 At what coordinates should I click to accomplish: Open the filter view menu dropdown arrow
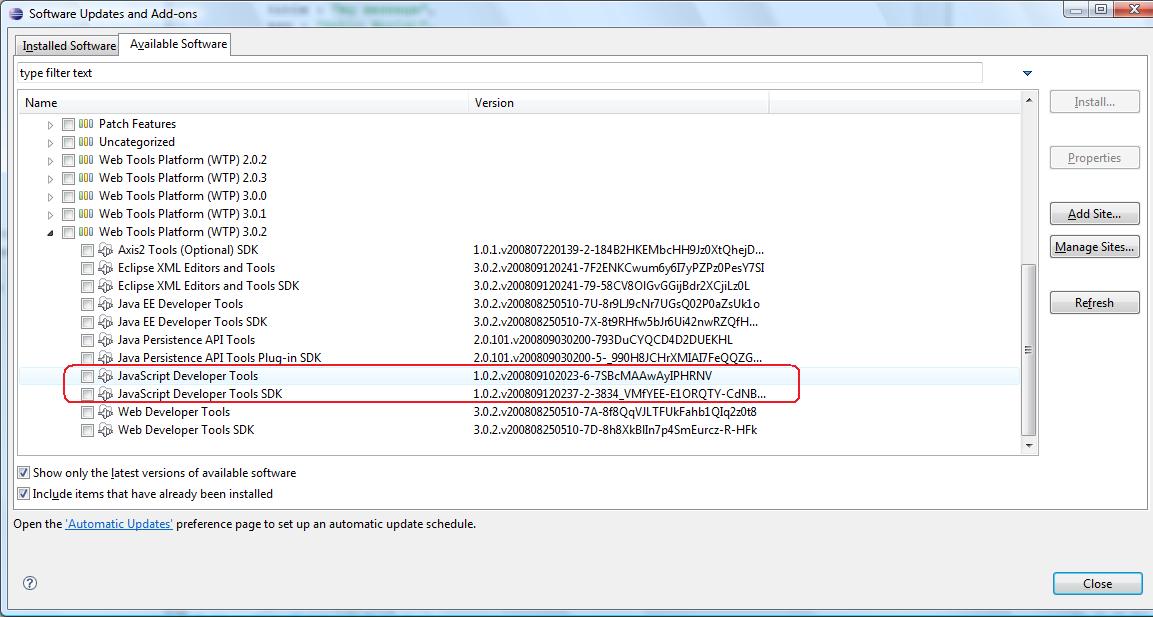click(1027, 73)
